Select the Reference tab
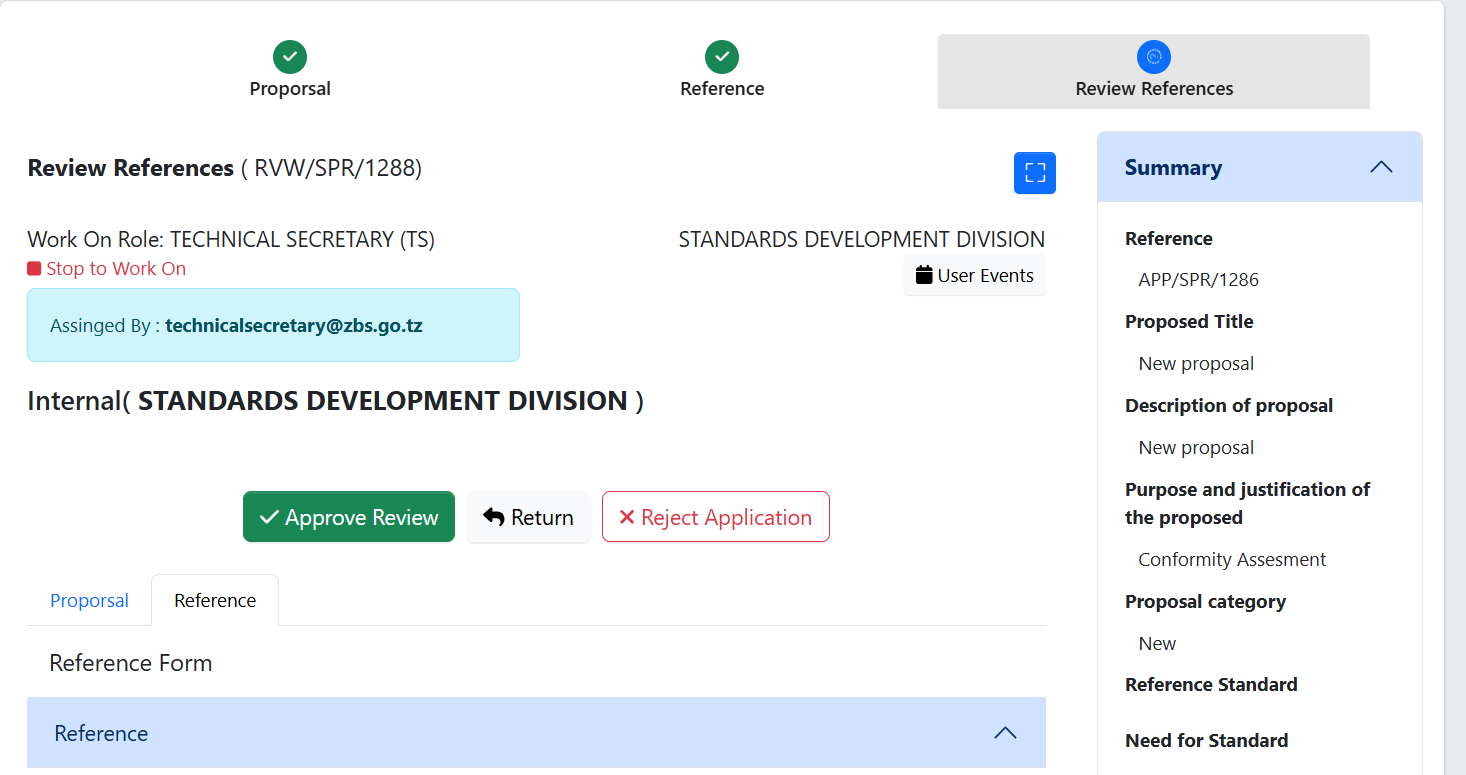1466x775 pixels. [x=215, y=601]
